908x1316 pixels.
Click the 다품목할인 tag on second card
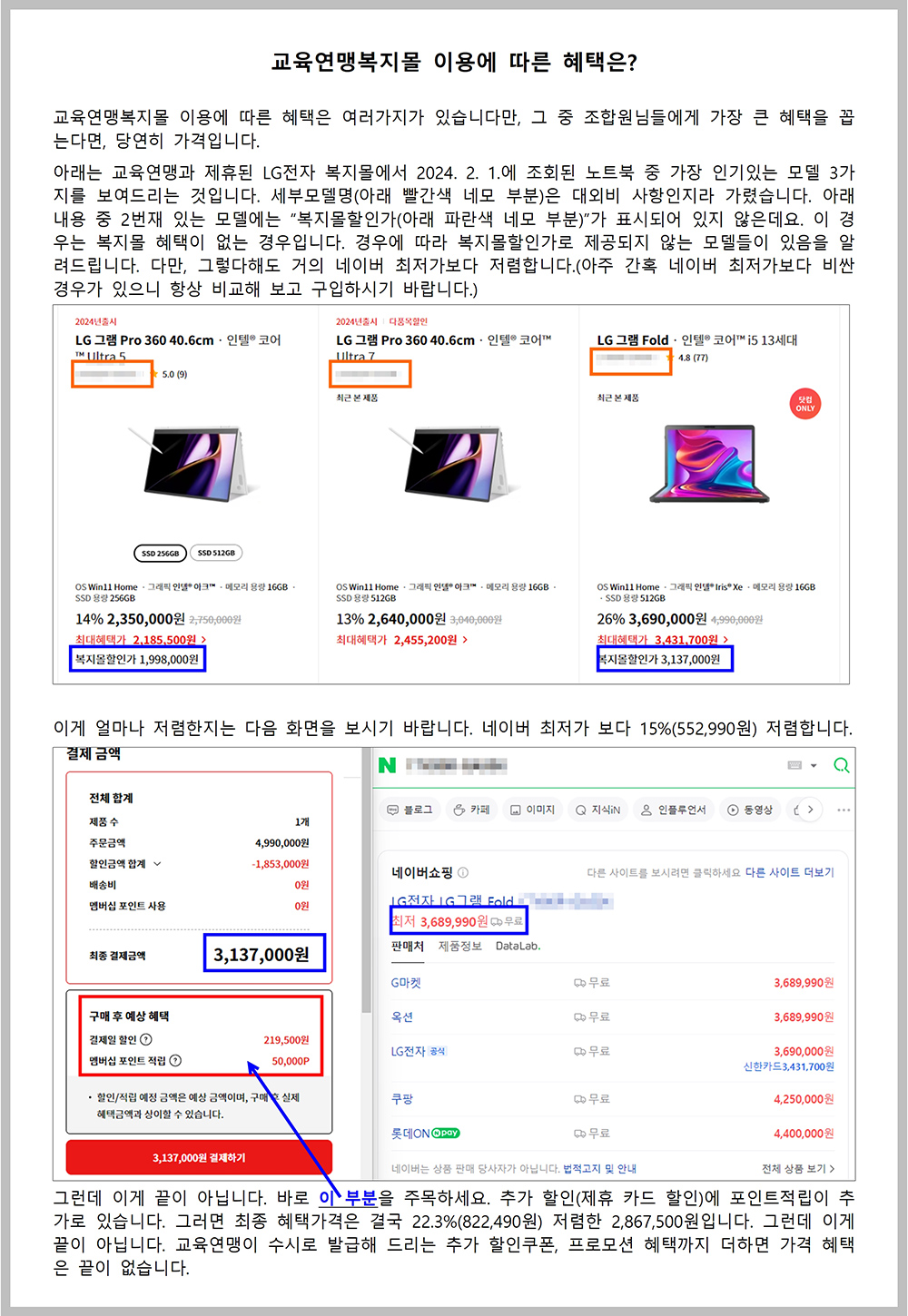pos(409,322)
